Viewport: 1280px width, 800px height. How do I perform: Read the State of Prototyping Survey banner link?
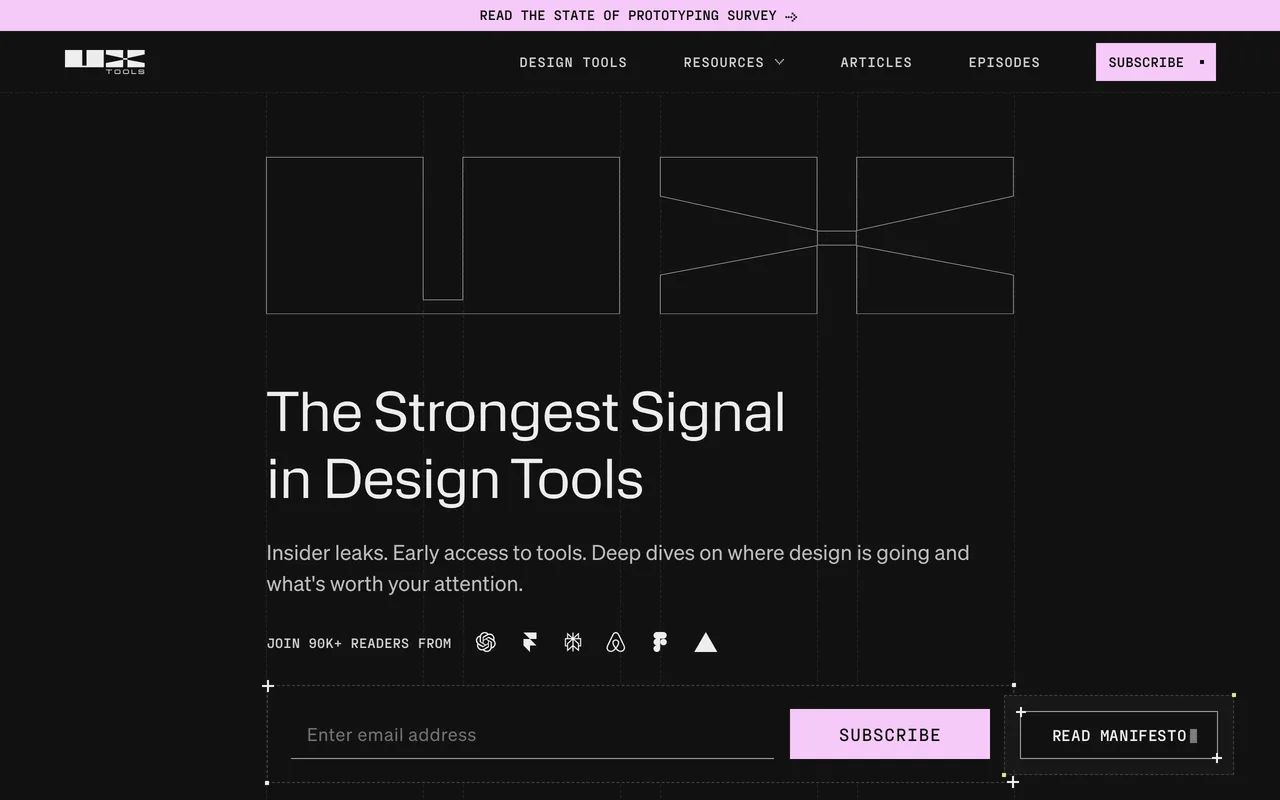639,16
